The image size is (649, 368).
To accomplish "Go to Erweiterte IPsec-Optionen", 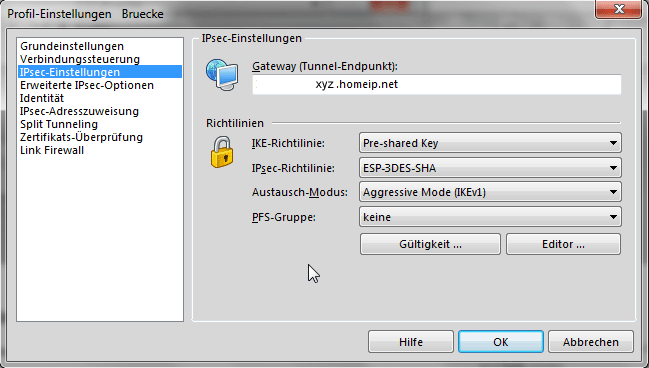I will click(x=87, y=85).
